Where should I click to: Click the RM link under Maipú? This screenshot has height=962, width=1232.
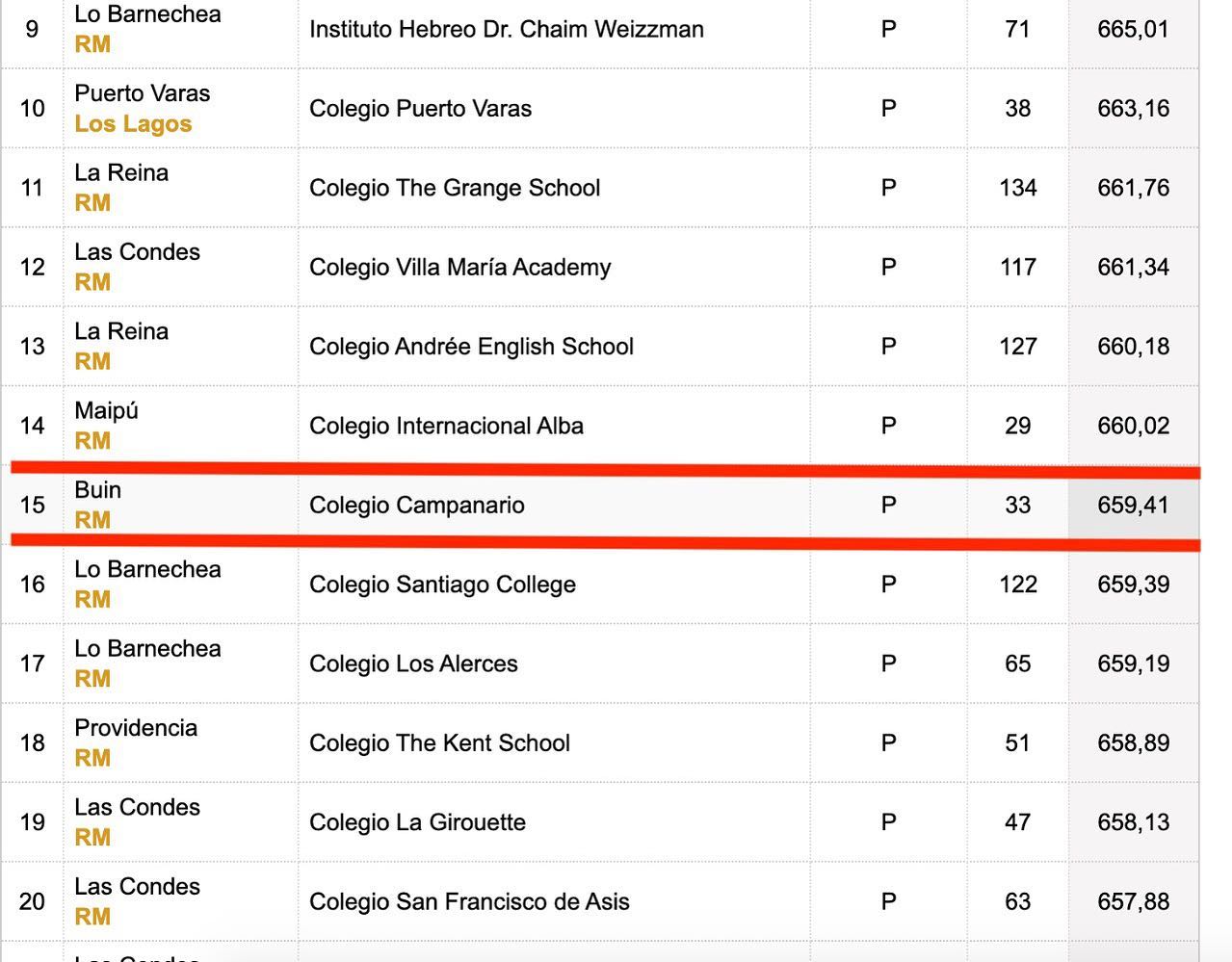click(x=92, y=441)
